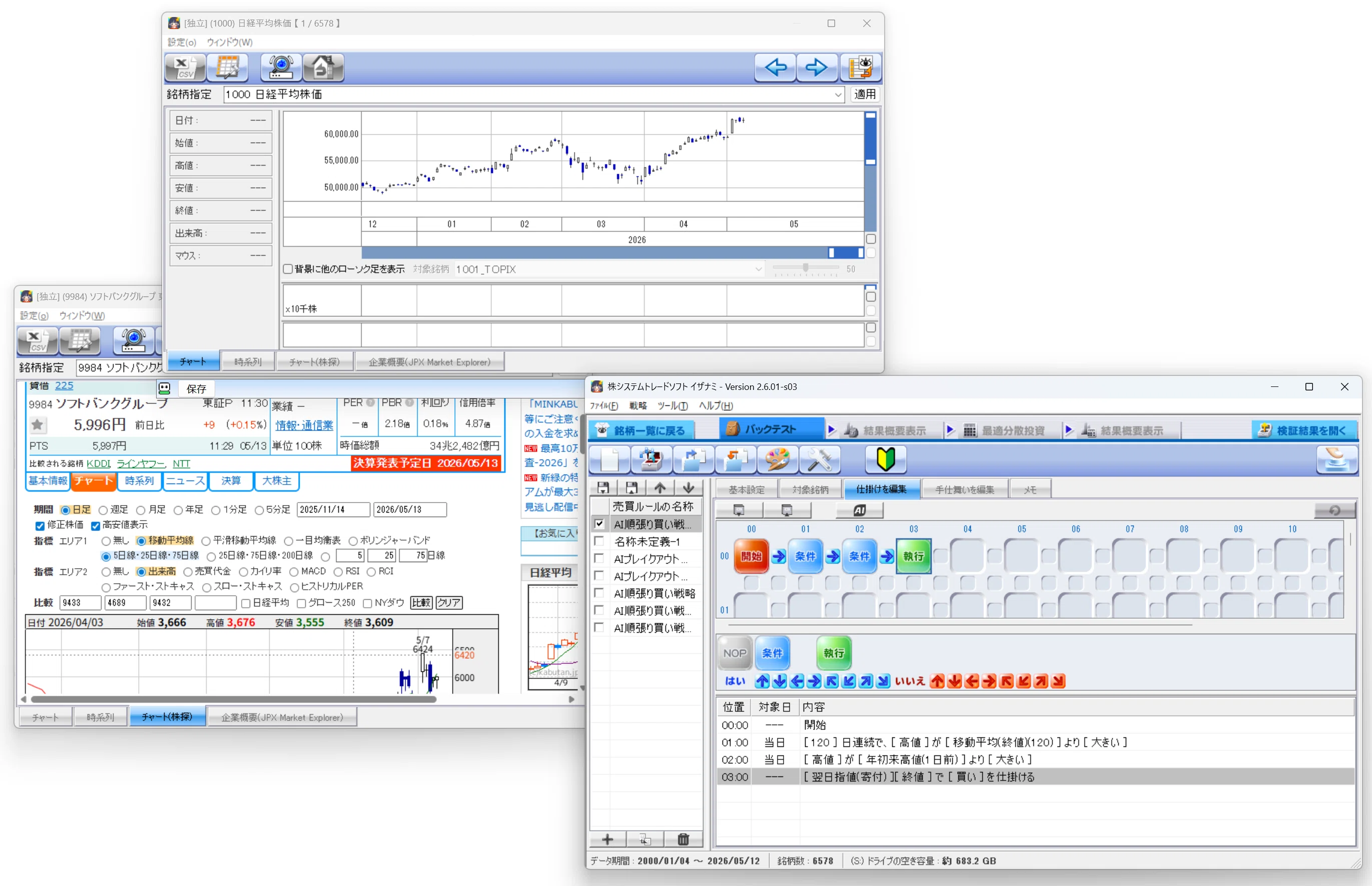Click blue up arrow in はい row
The image size is (1372, 886).
763,682
